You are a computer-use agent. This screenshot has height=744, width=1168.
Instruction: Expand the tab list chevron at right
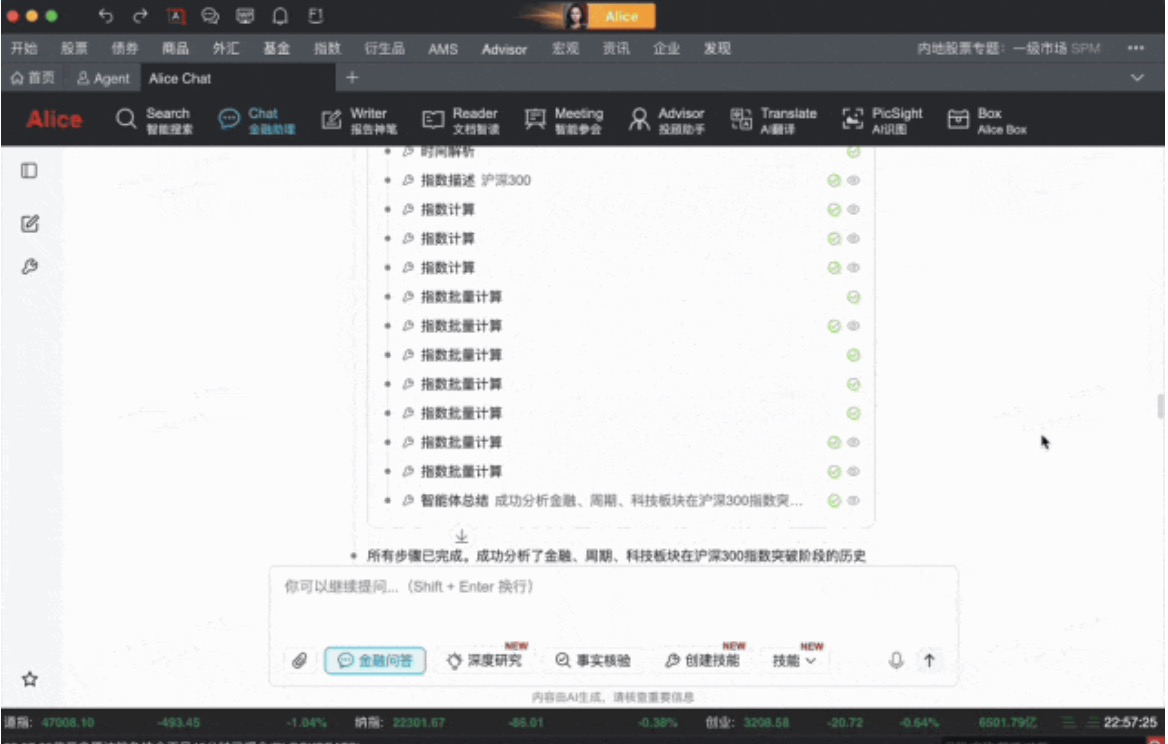(x=1137, y=77)
